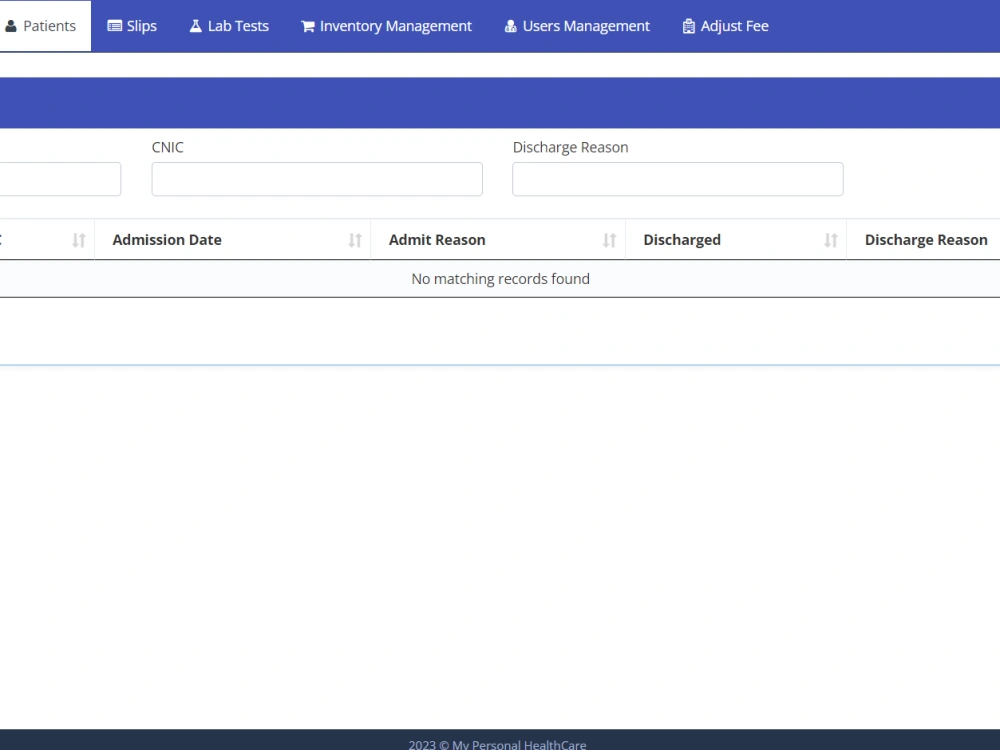This screenshot has height=750, width=1000.
Task: Click the 'No matching records found' row
Action: point(500,279)
